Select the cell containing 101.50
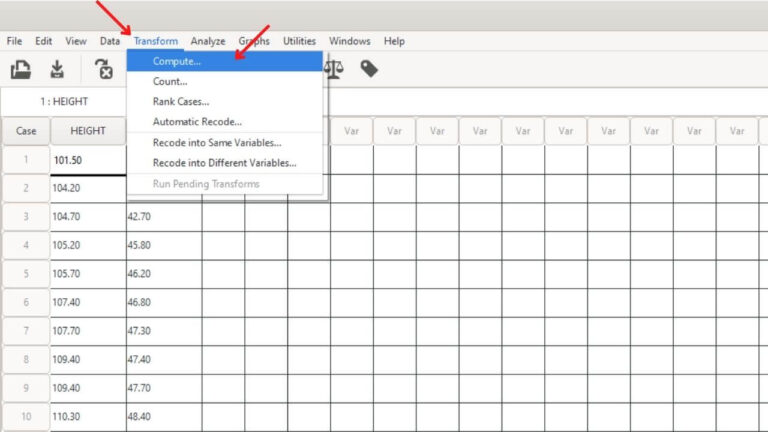The image size is (768, 432). coord(88,160)
